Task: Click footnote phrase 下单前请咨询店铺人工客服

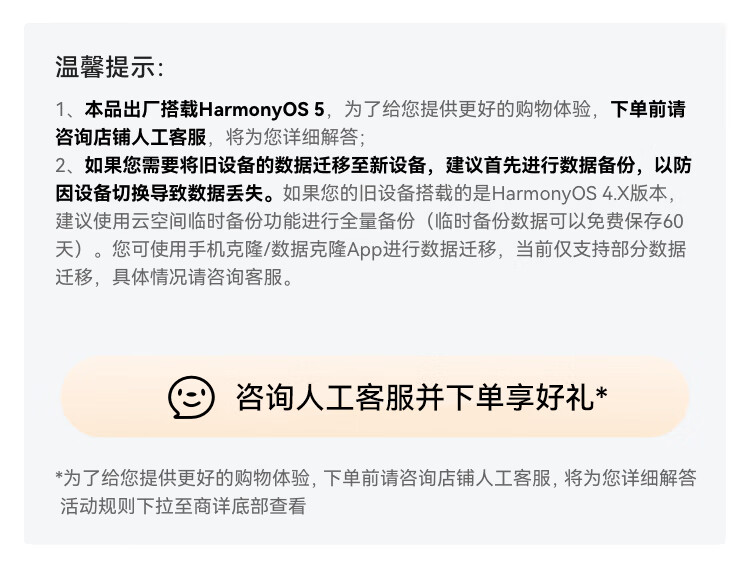Action: (x=437, y=478)
